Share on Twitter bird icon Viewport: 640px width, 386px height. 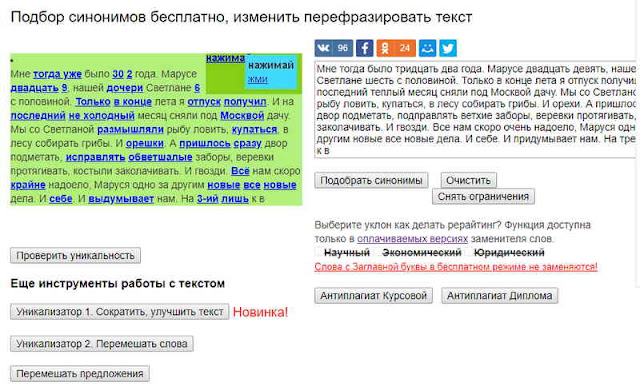[x=448, y=48]
